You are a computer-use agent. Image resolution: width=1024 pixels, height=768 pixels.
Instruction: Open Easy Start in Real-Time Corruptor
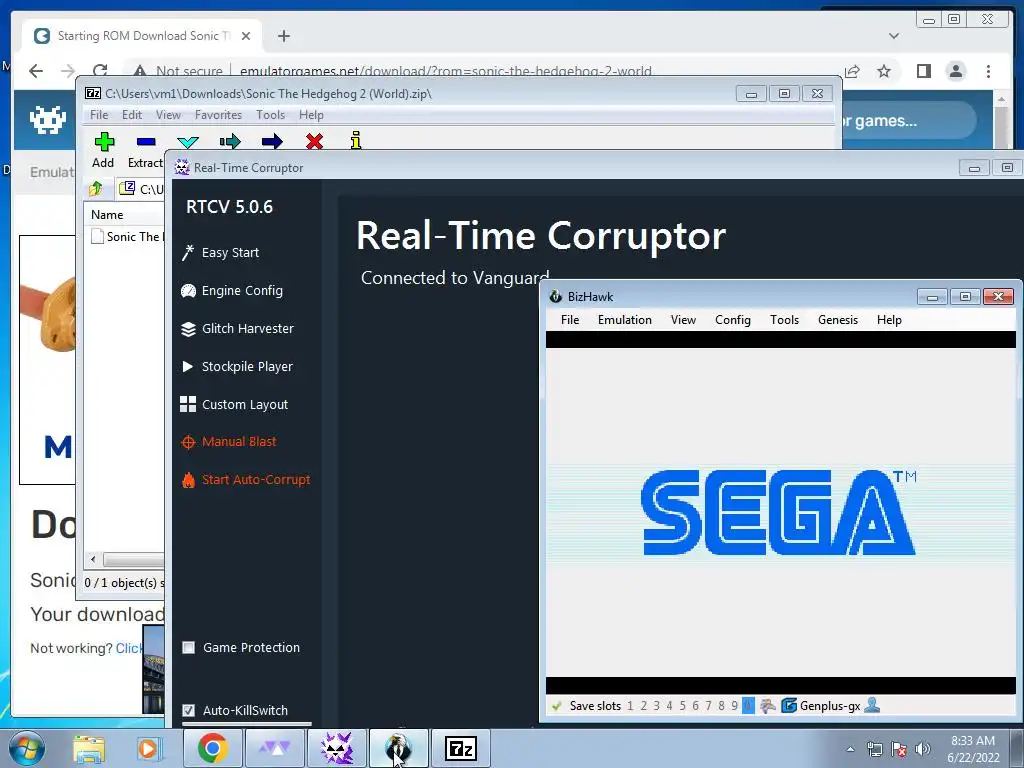pos(221,253)
